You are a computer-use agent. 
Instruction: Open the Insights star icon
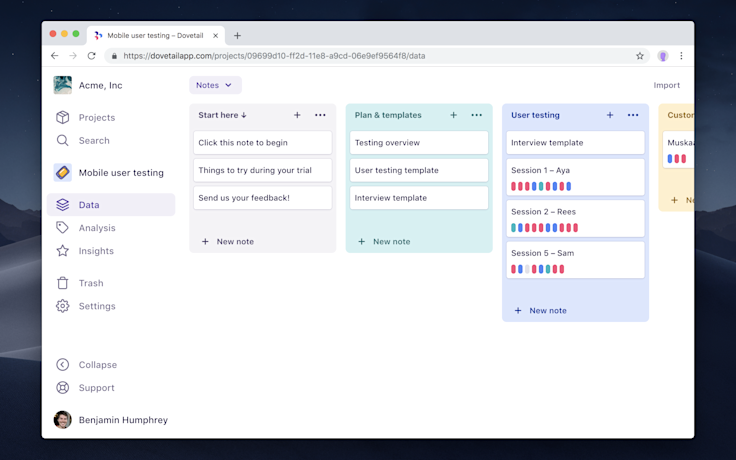pos(62,251)
